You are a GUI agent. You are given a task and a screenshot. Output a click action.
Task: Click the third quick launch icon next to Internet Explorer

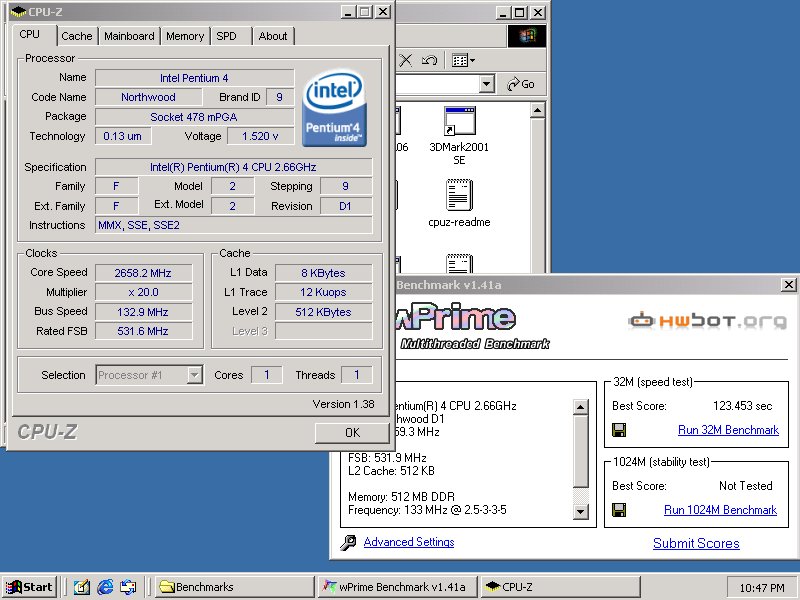(128, 587)
